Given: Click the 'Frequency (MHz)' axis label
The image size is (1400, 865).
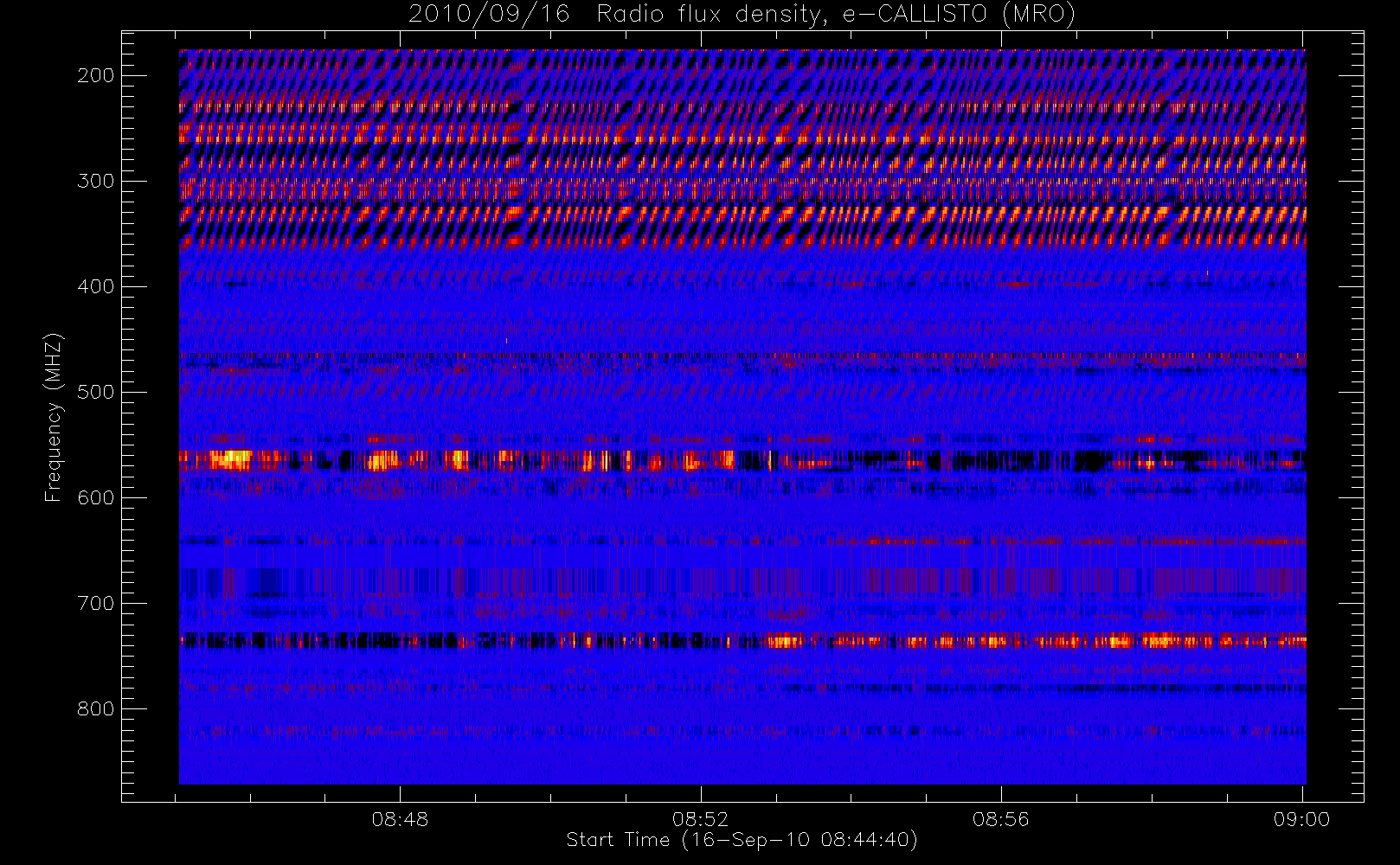Looking at the screenshot, I should tap(54, 417).
